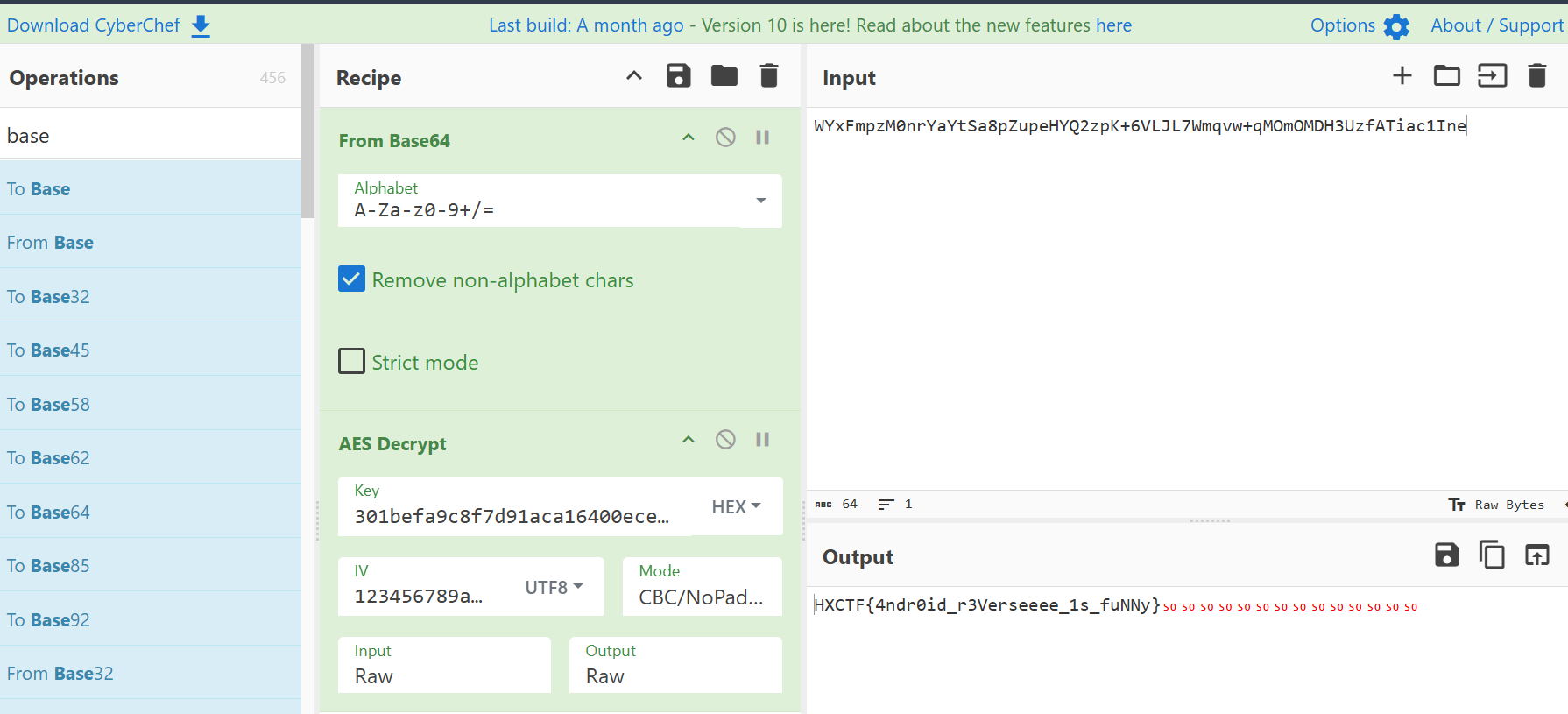Enable Strict mode checkbox
This screenshot has height=714, width=1568.
[x=352, y=362]
